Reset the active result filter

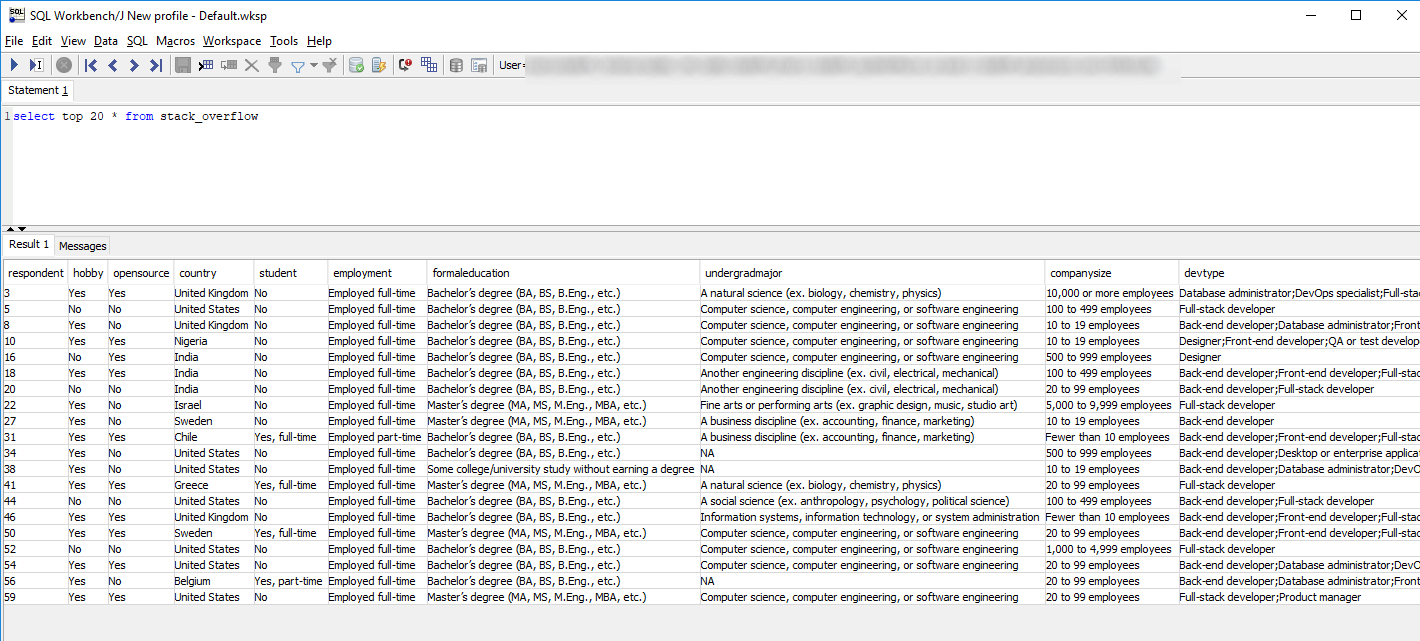(x=329, y=65)
